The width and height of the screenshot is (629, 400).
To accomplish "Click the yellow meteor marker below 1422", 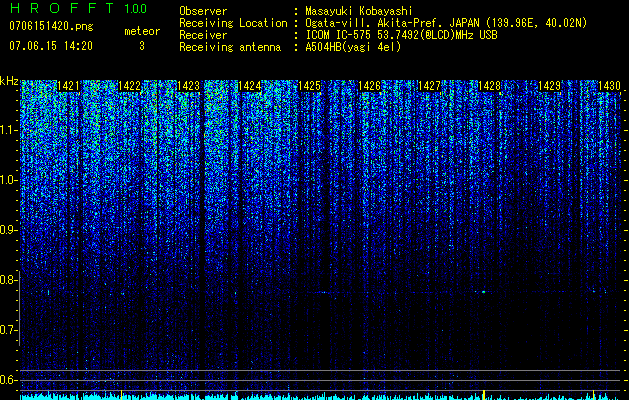I will click(x=121, y=395).
